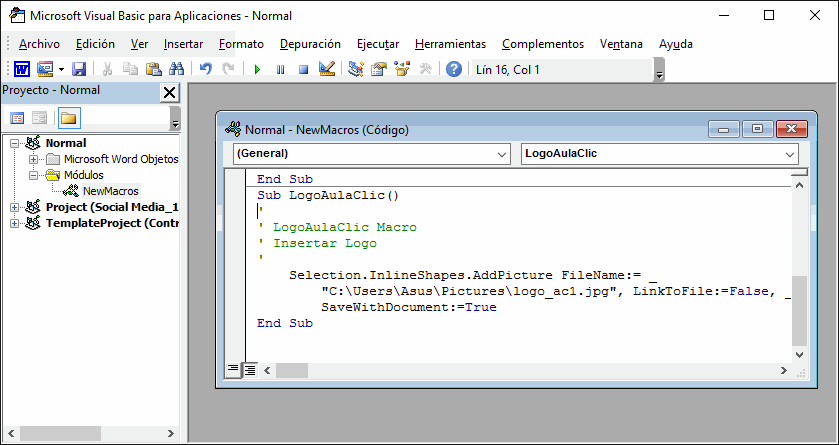
Task: Click code window horizontal scrollbar thumb
Action: point(292,370)
